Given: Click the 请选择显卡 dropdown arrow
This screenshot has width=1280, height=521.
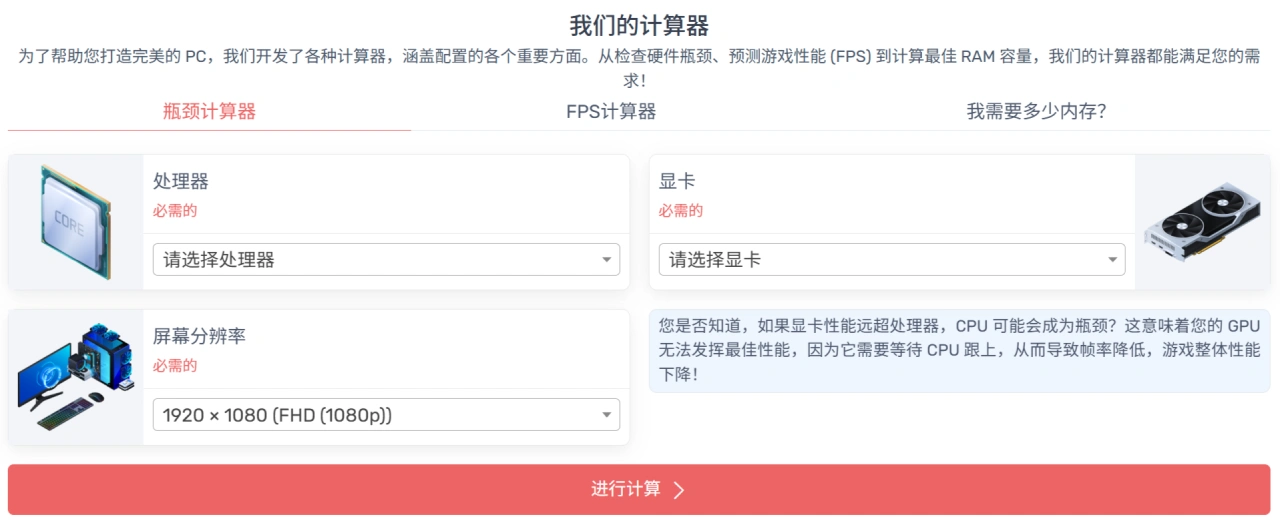Looking at the screenshot, I should [1112, 260].
